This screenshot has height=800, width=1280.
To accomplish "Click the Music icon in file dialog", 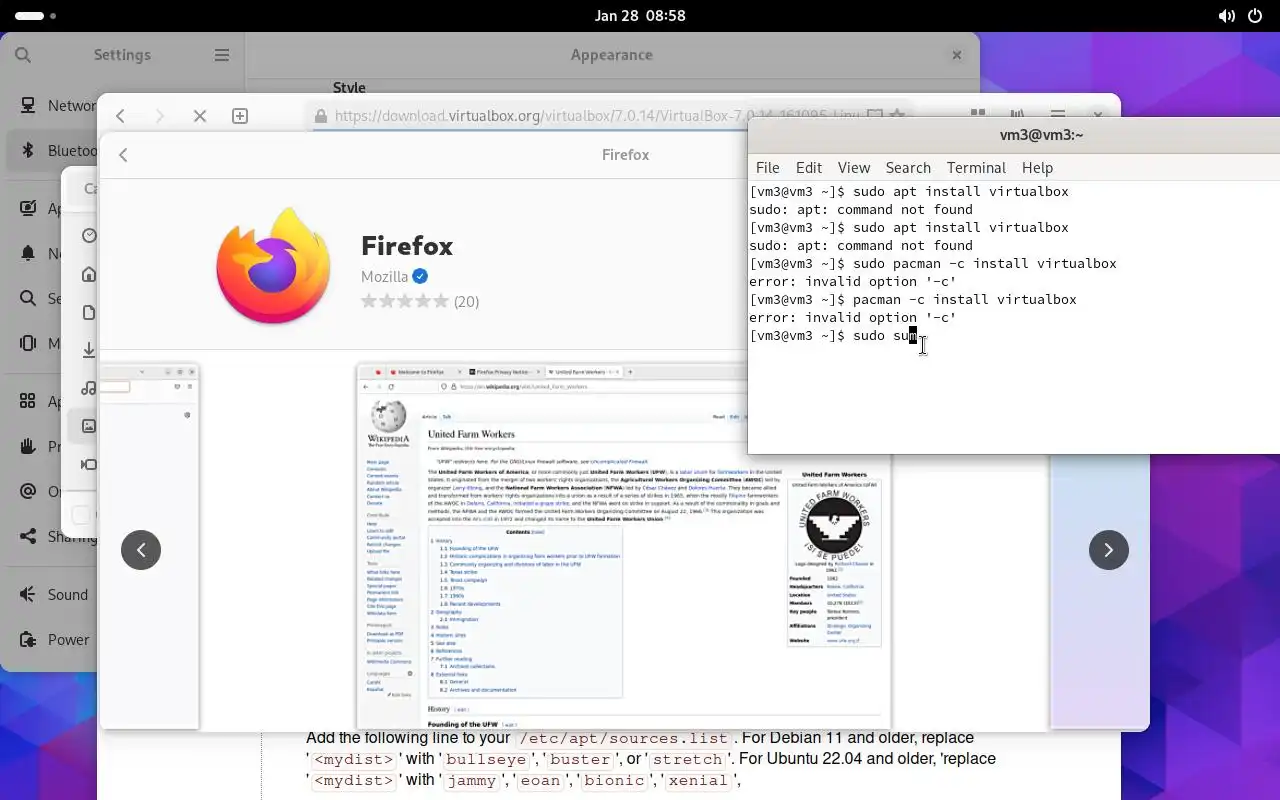I will coord(89,388).
